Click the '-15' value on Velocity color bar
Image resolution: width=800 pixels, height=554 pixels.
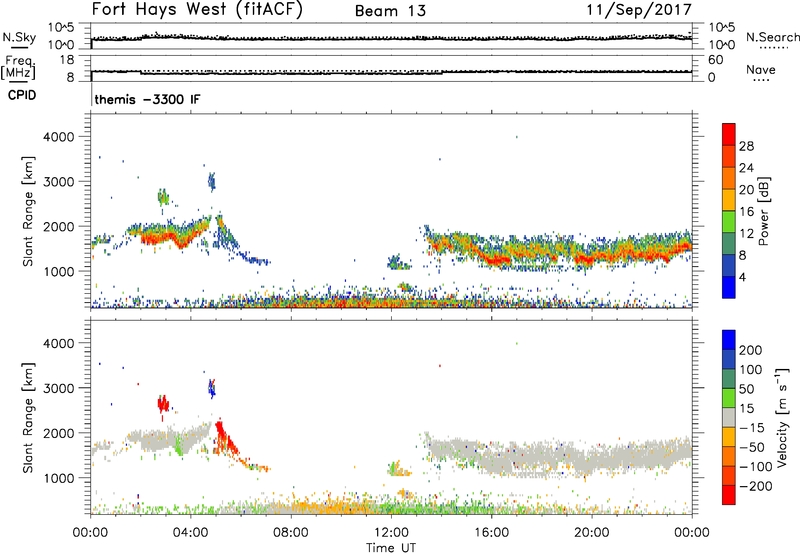coord(752,428)
